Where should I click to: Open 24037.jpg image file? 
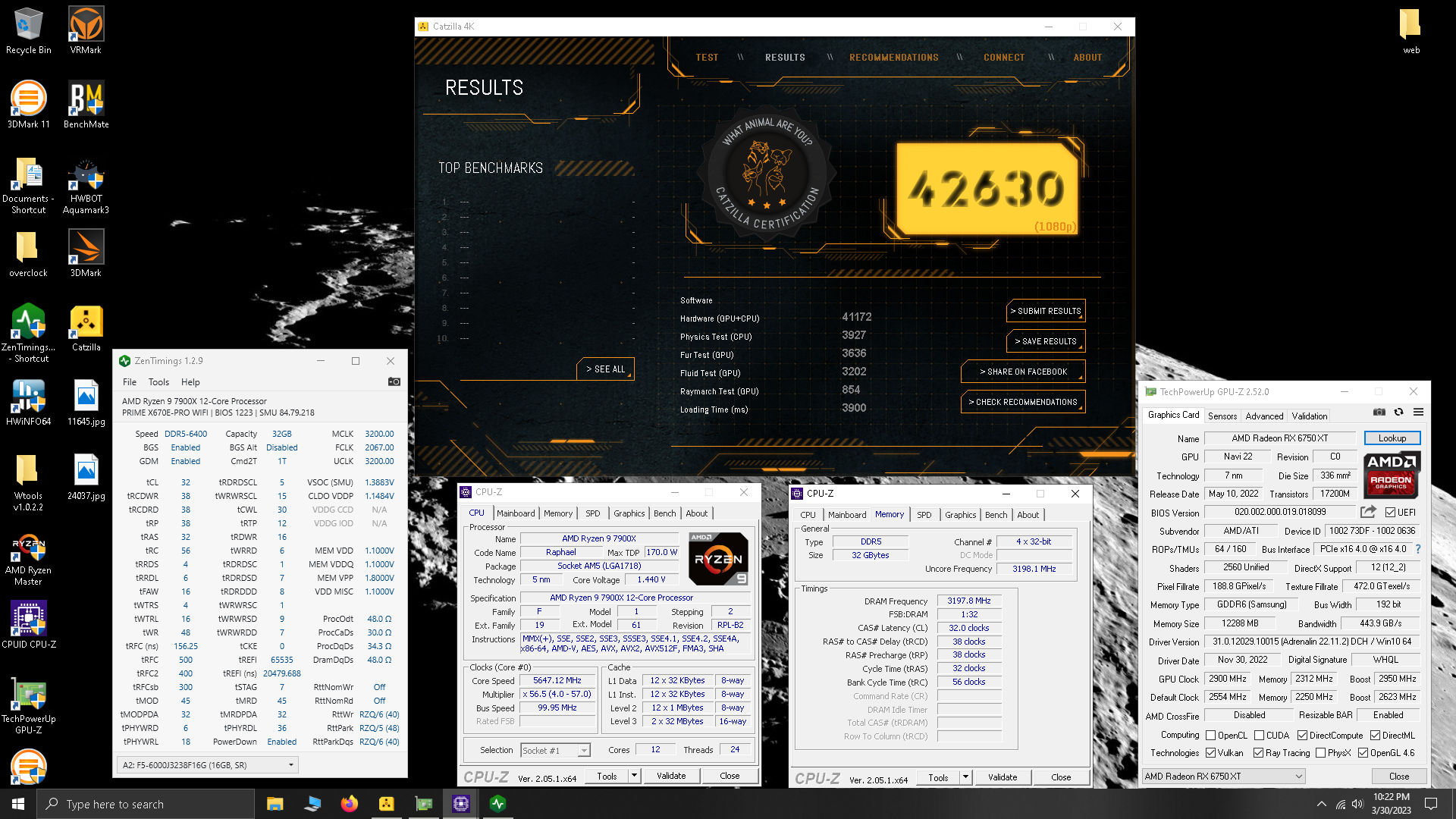click(x=86, y=476)
